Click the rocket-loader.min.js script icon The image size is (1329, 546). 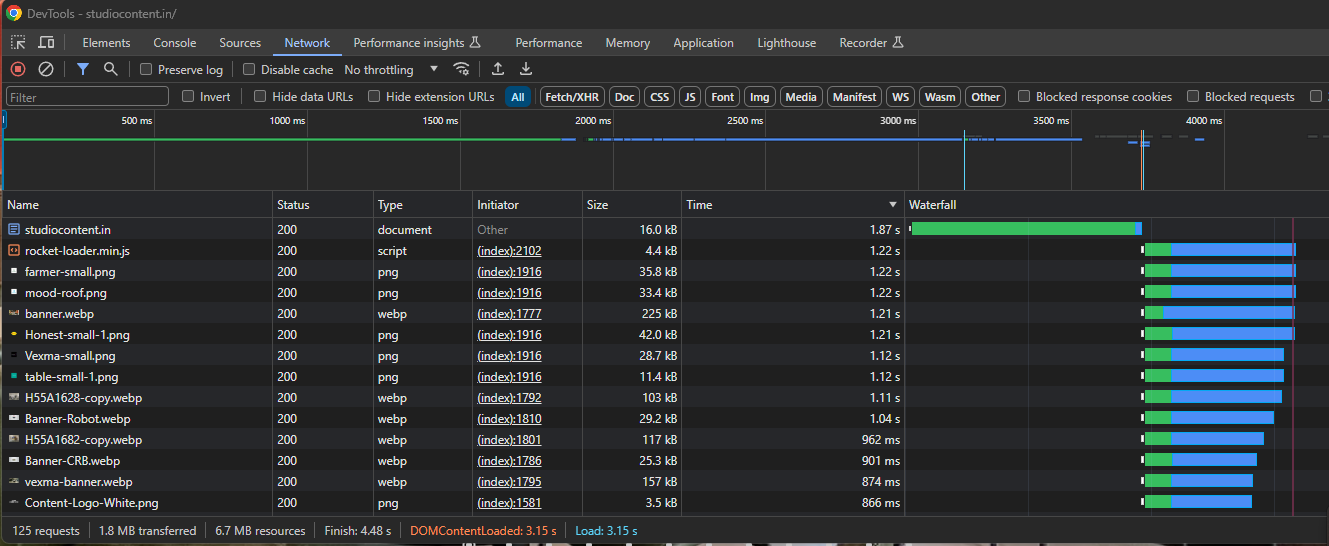click(14, 250)
